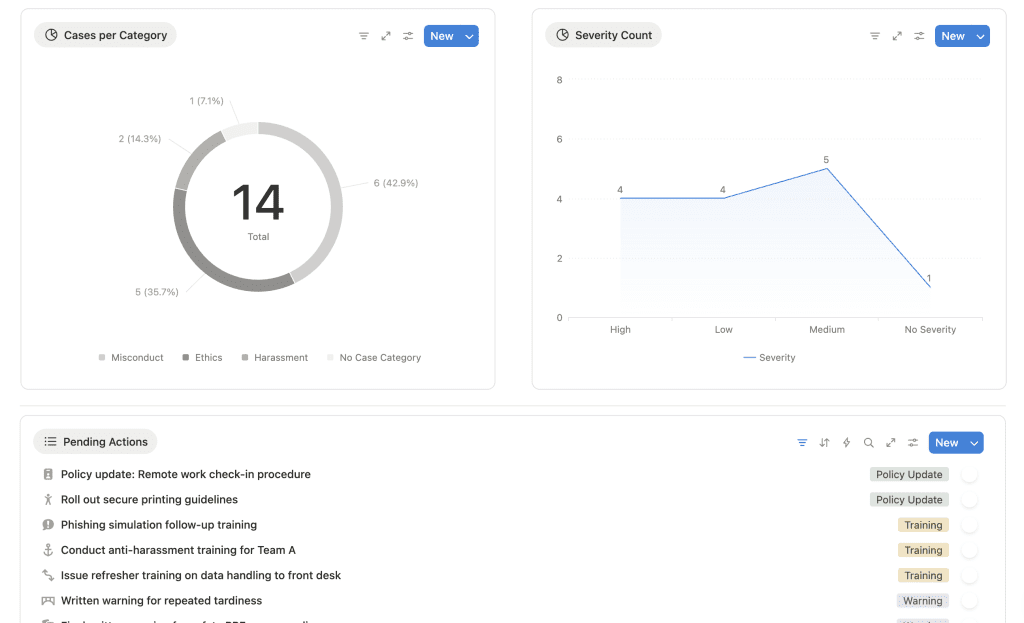Click the Severity Count filter icon
The width and height of the screenshot is (1024, 623).
(875, 36)
